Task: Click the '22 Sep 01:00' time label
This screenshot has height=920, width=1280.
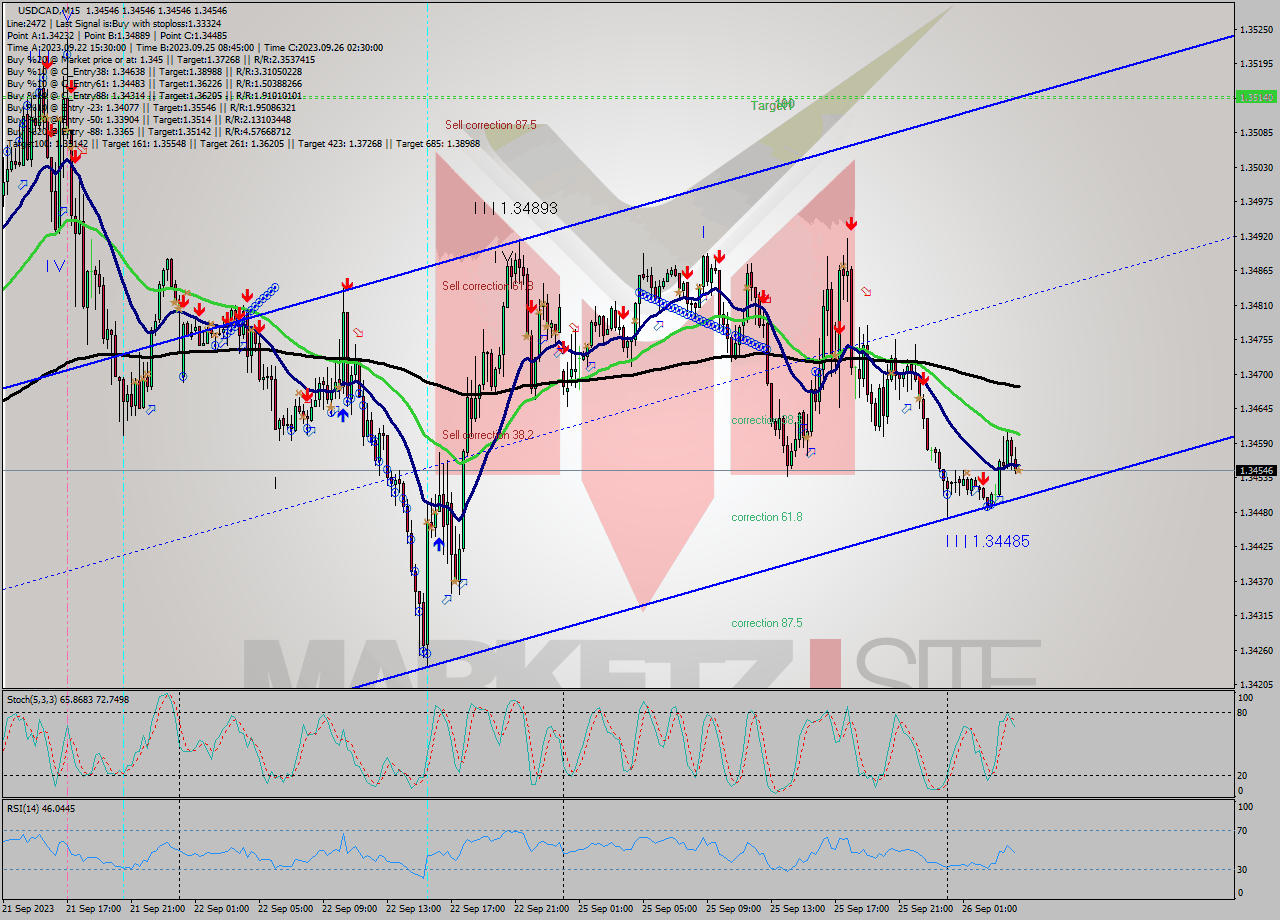Action: [x=222, y=909]
